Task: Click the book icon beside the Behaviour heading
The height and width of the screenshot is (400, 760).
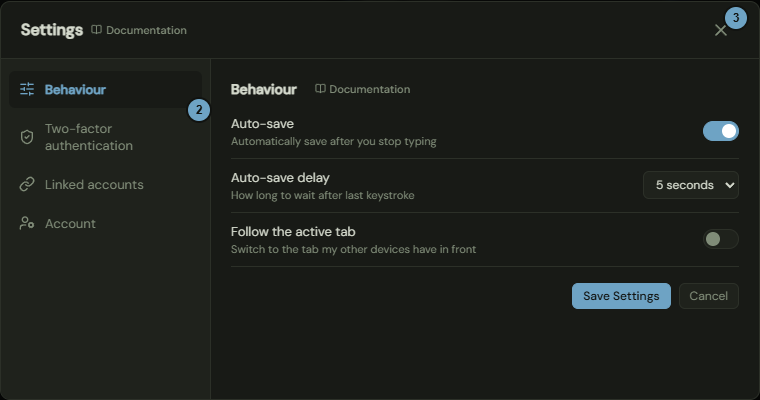Action: (x=320, y=89)
